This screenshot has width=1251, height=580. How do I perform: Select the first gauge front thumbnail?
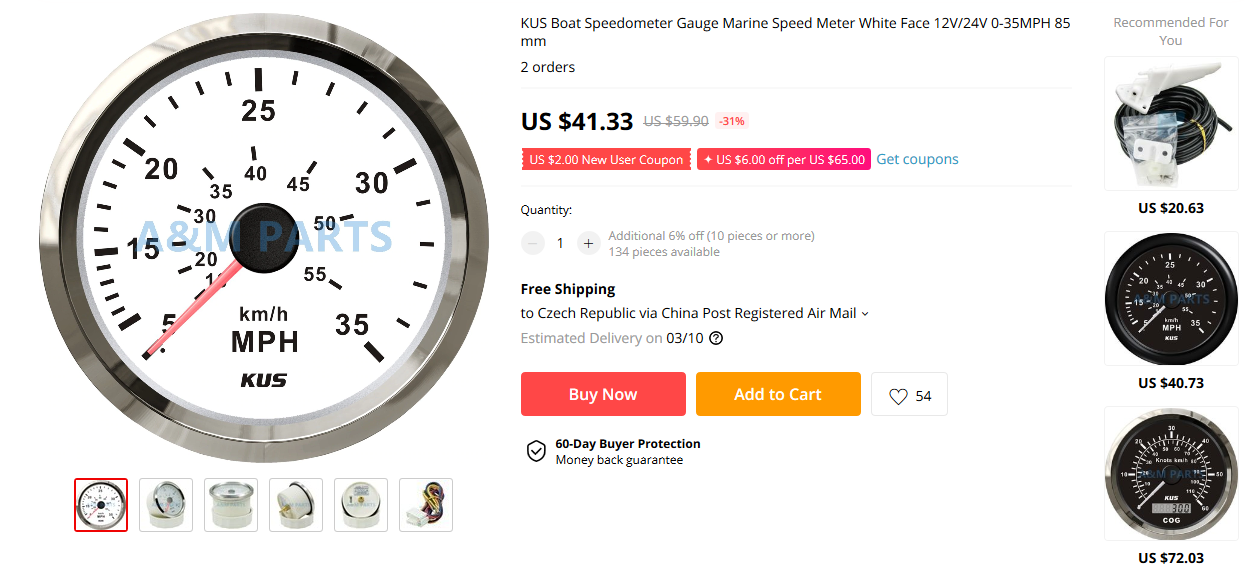point(101,505)
